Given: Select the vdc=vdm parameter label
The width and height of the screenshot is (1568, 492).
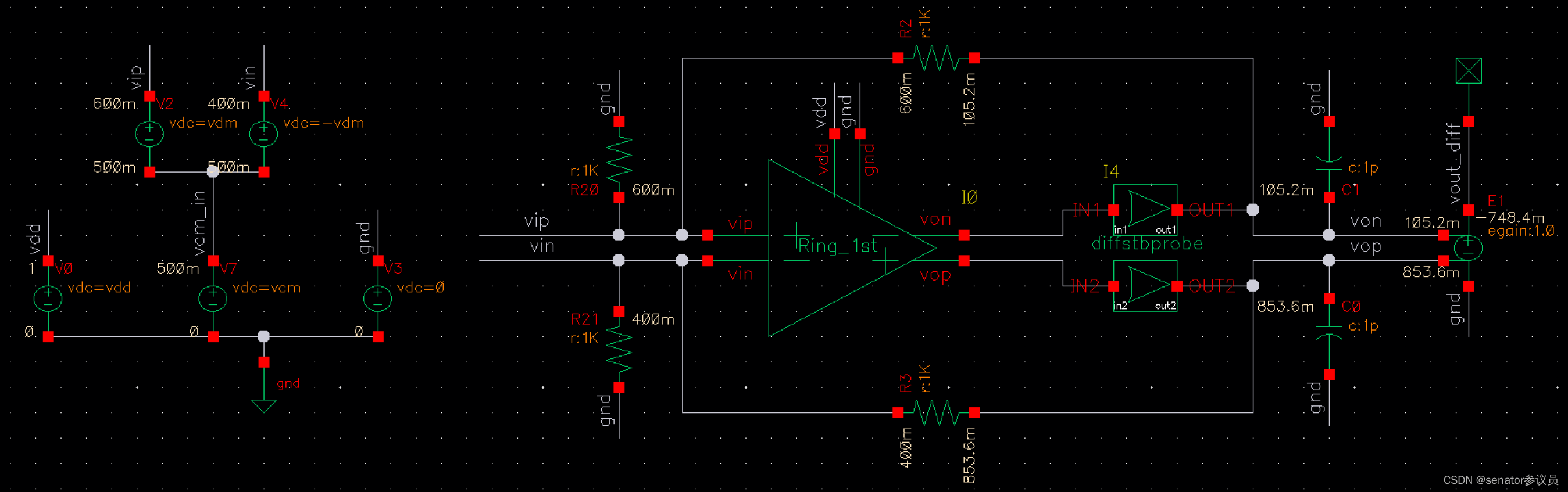Looking at the screenshot, I should point(203,123).
